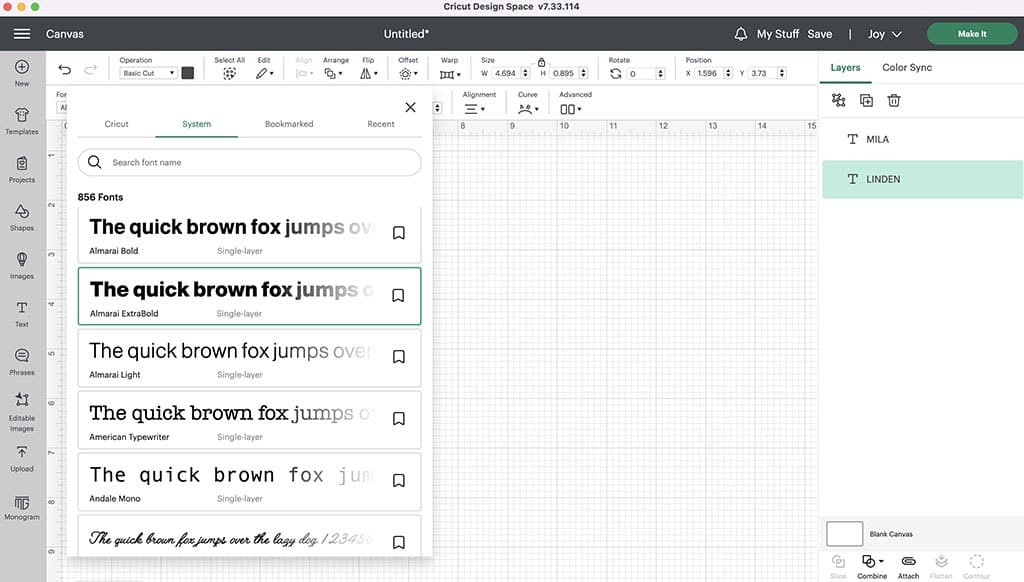Switch to the Color Sync tab

click(x=907, y=67)
